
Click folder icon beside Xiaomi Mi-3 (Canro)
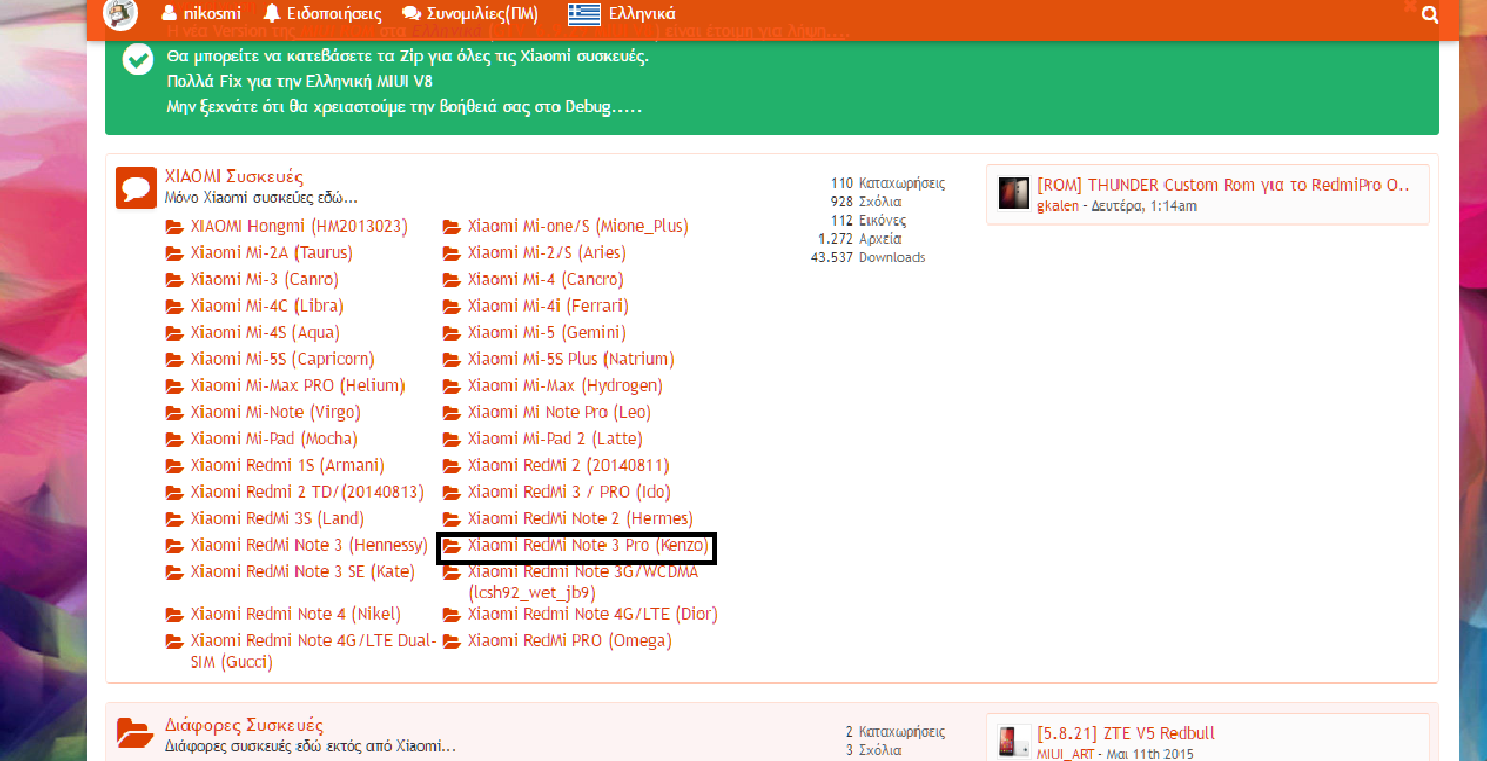(x=175, y=280)
